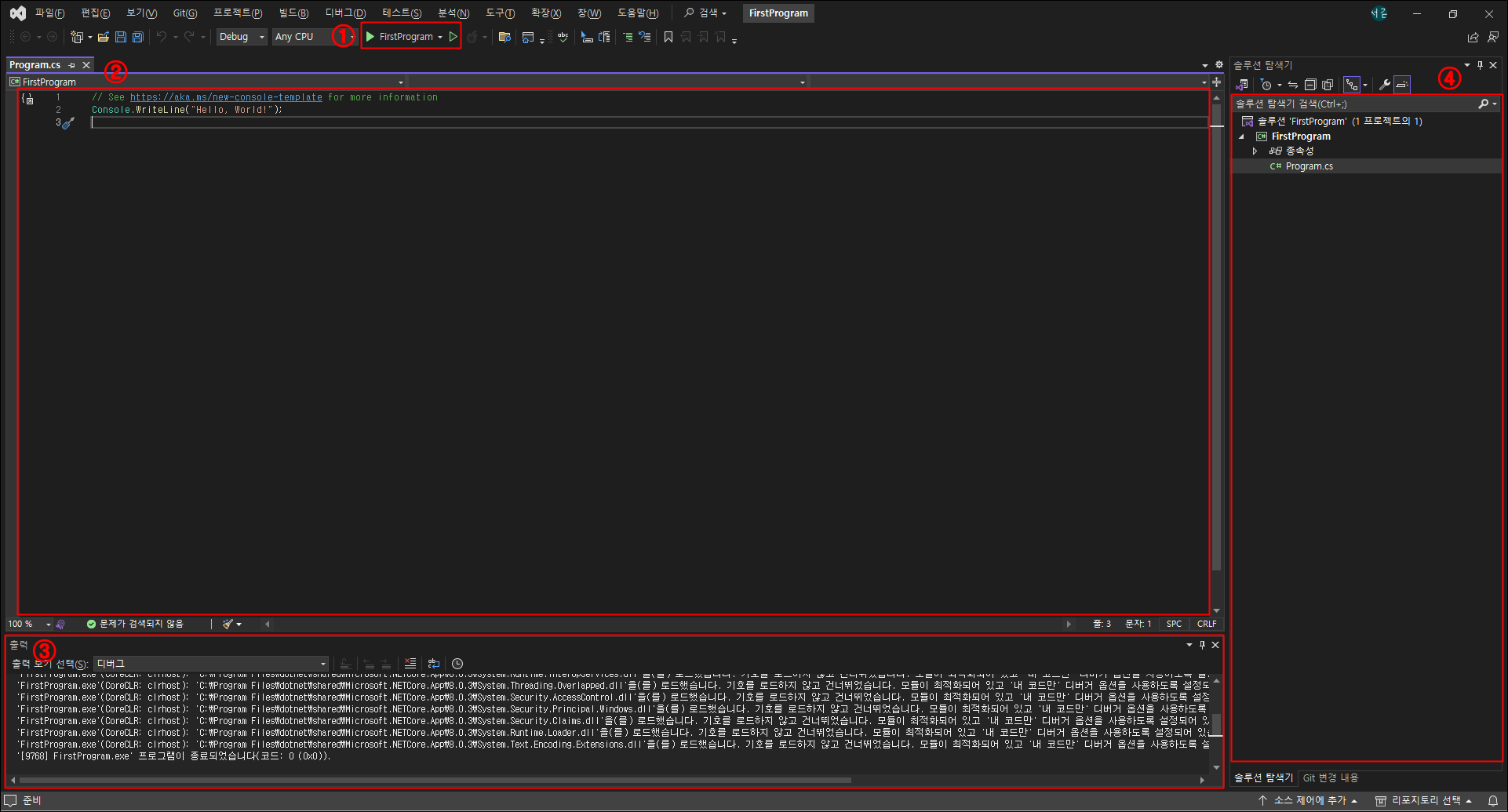This screenshot has height=812, width=1508.
Task: Click the Redo arrow icon
Action: [189, 37]
